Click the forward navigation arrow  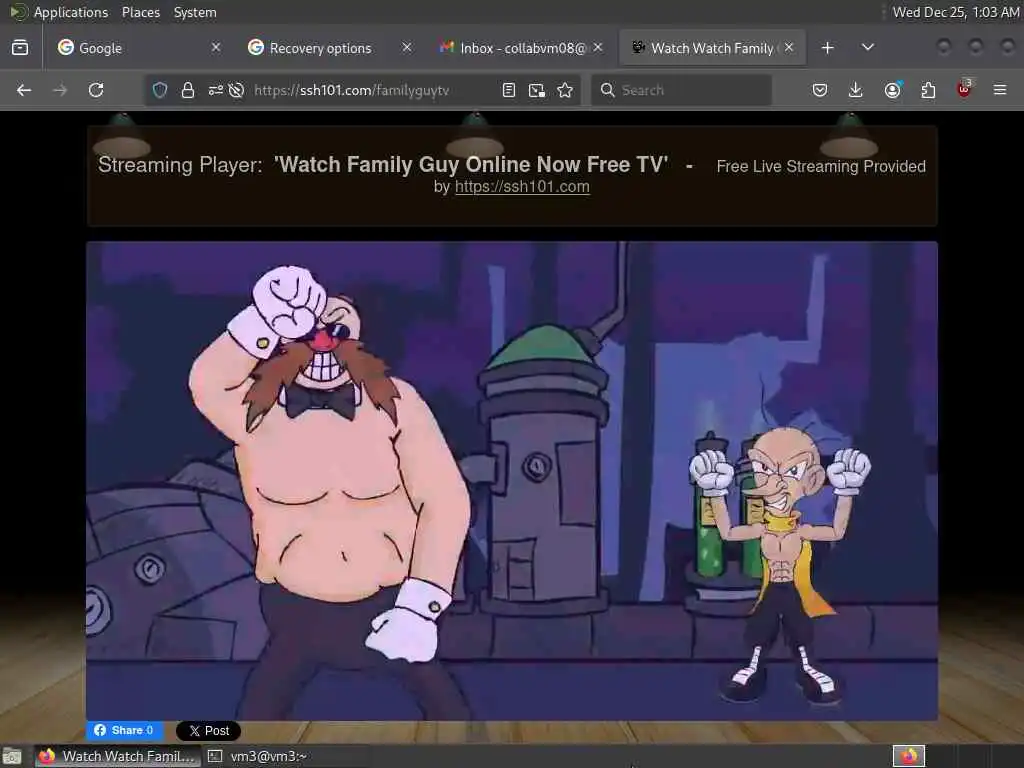click(x=60, y=90)
